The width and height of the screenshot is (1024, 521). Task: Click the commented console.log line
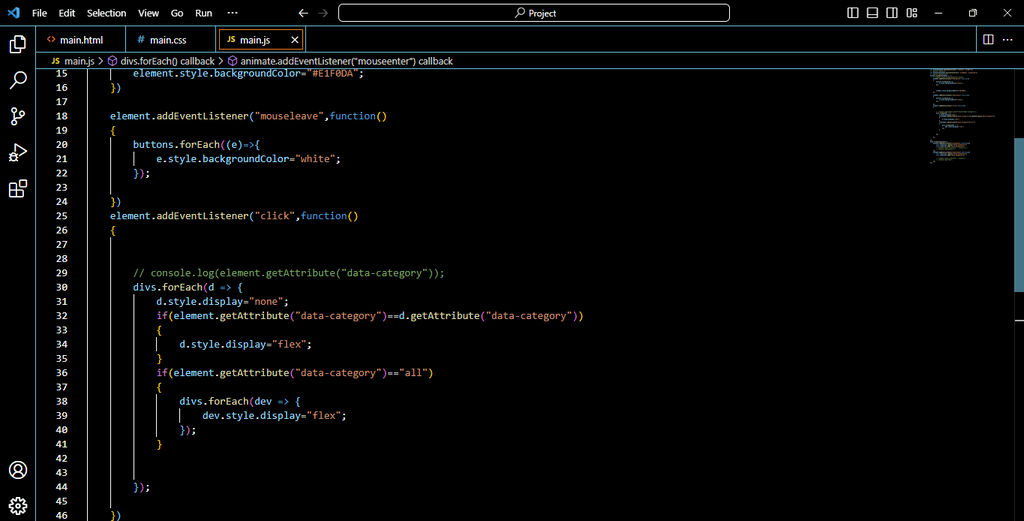click(x=289, y=273)
